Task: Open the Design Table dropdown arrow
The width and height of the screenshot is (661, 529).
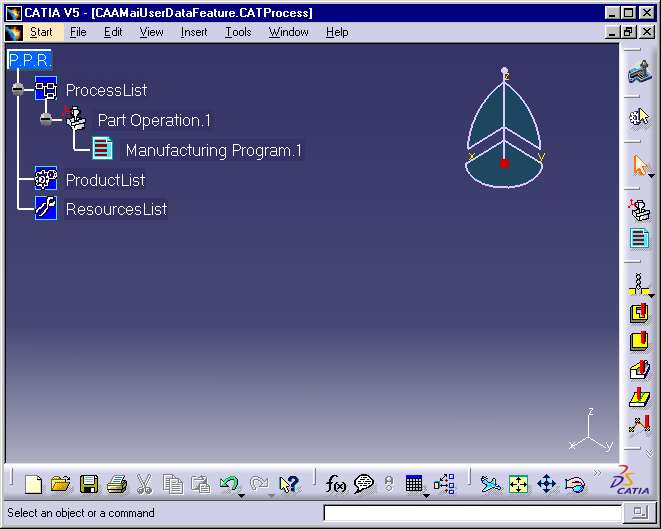Action: pyautogui.click(x=426, y=496)
